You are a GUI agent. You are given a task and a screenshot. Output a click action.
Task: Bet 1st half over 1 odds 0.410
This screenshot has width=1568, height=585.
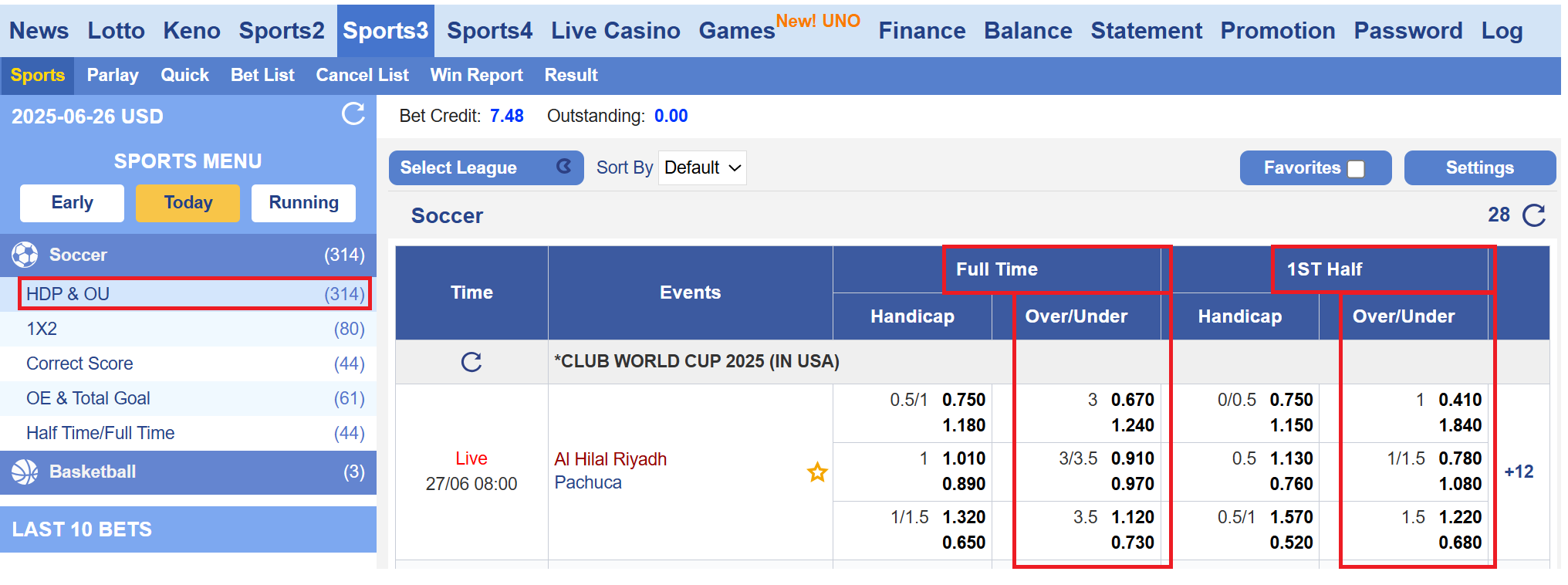point(1460,400)
